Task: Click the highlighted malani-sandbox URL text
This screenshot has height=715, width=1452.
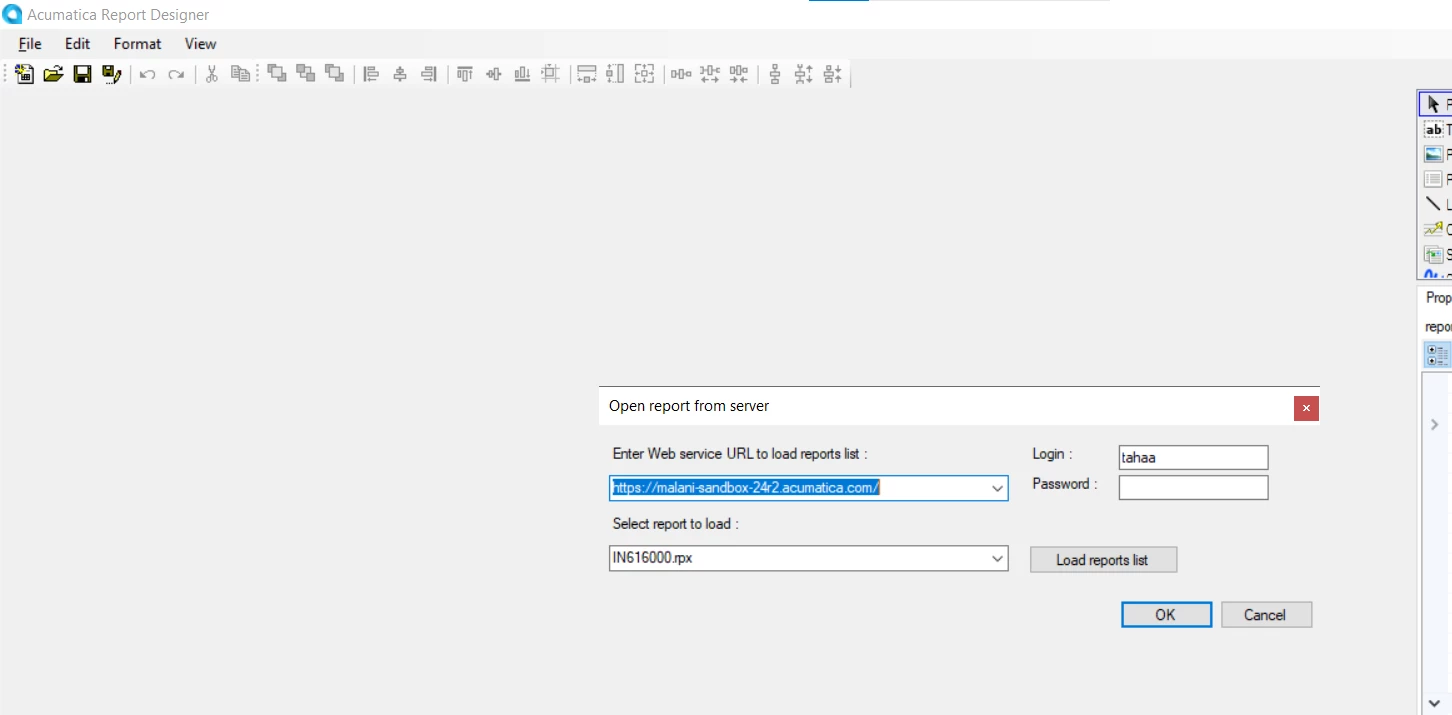Action: [x=746, y=488]
